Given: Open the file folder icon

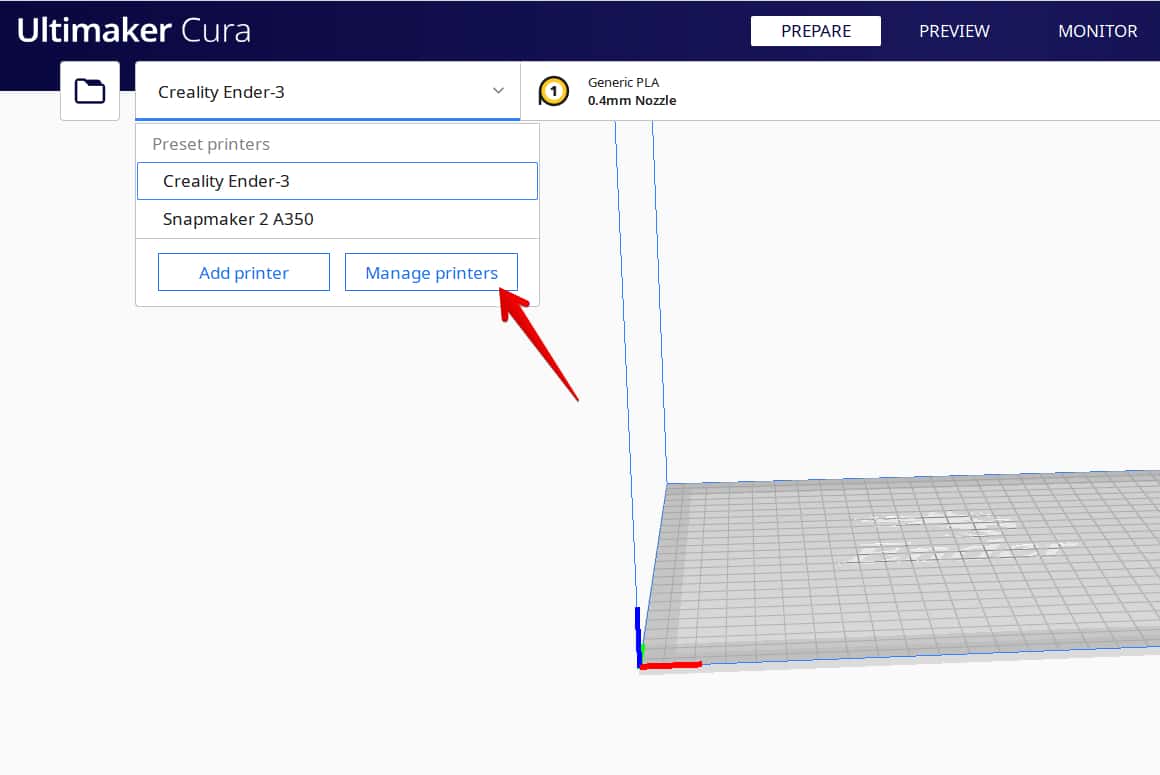Looking at the screenshot, I should (90, 91).
